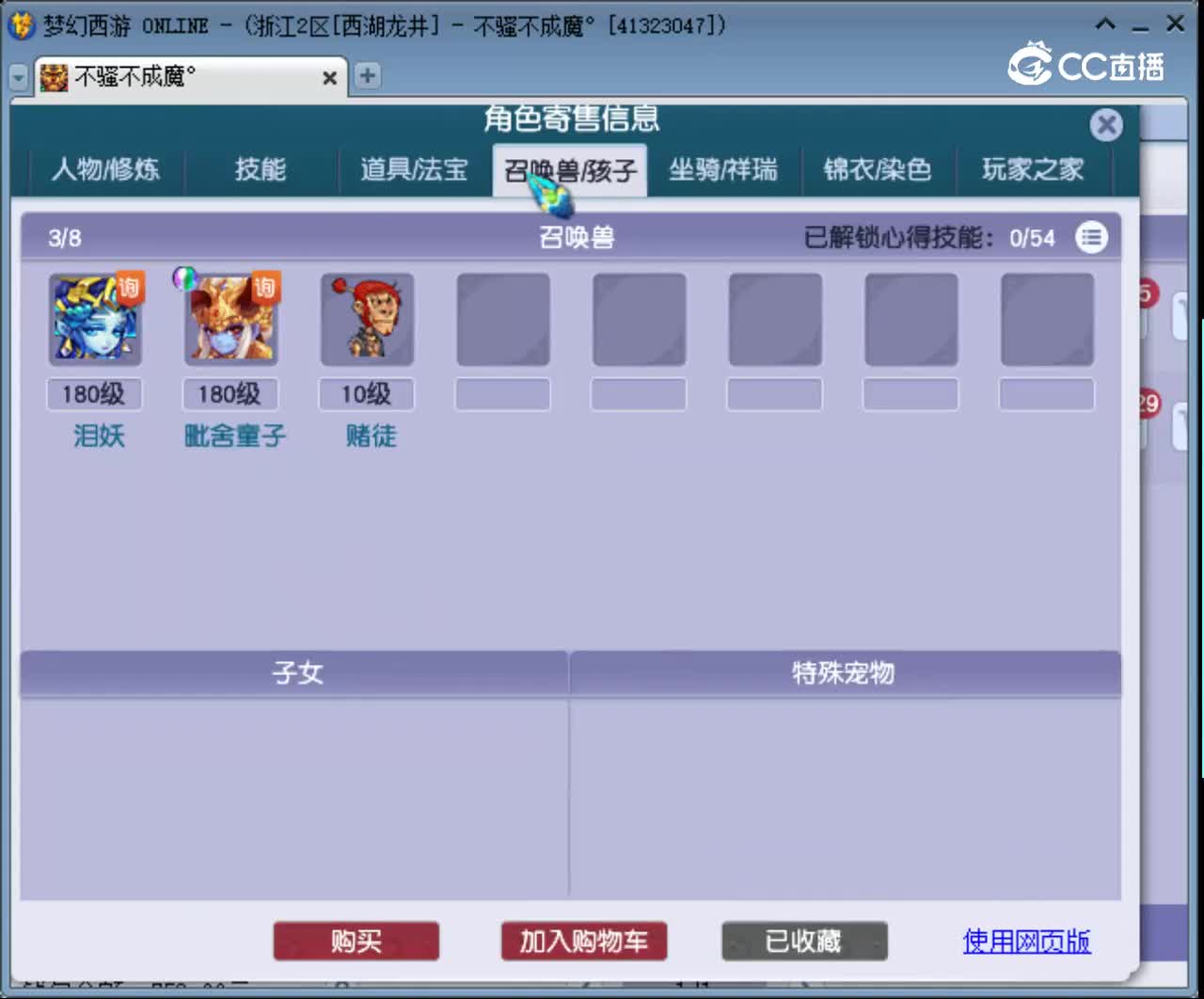The width and height of the screenshot is (1204, 999).
Task: Click the 加入购物车 button
Action: click(584, 941)
